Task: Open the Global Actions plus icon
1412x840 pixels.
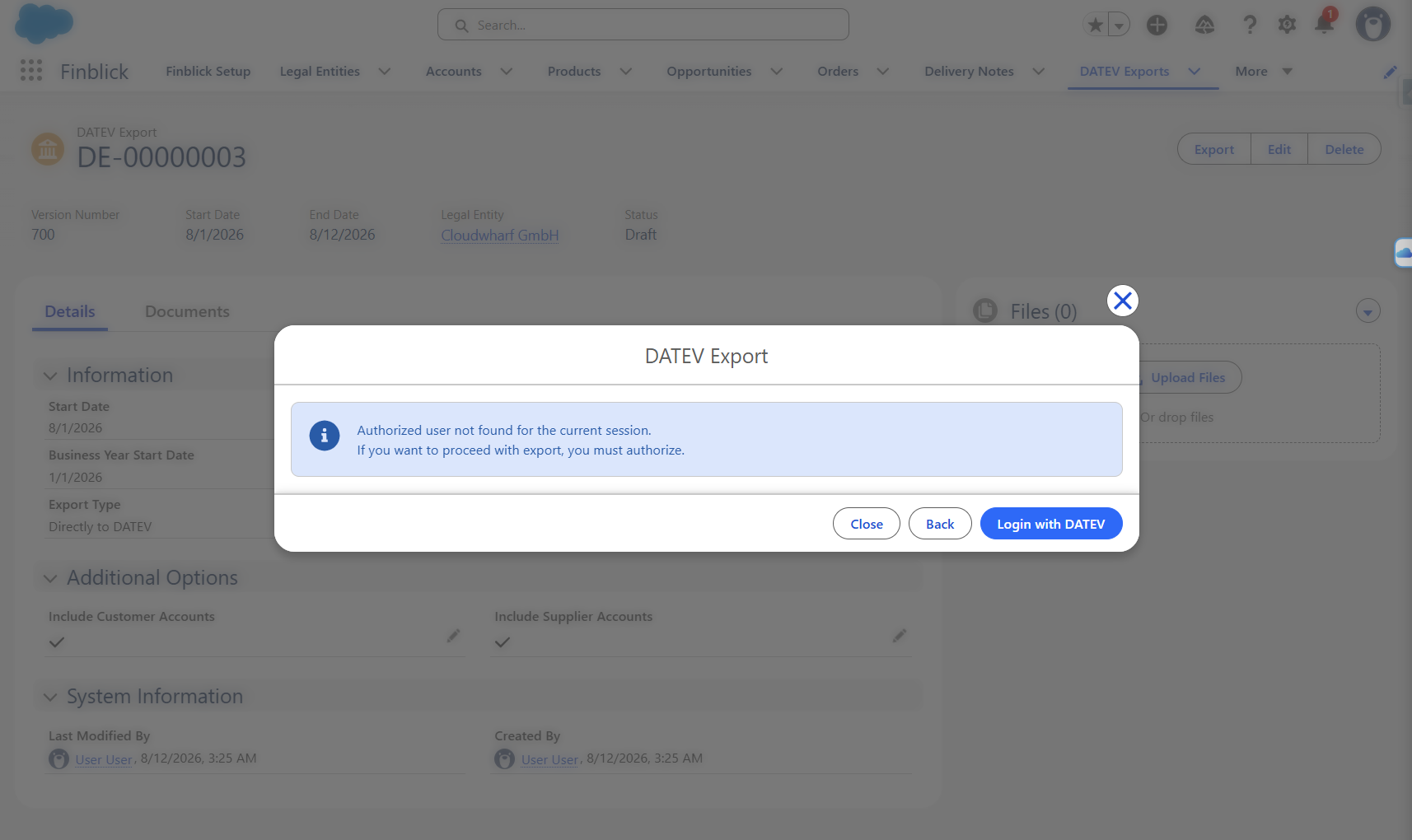Action: (1157, 25)
